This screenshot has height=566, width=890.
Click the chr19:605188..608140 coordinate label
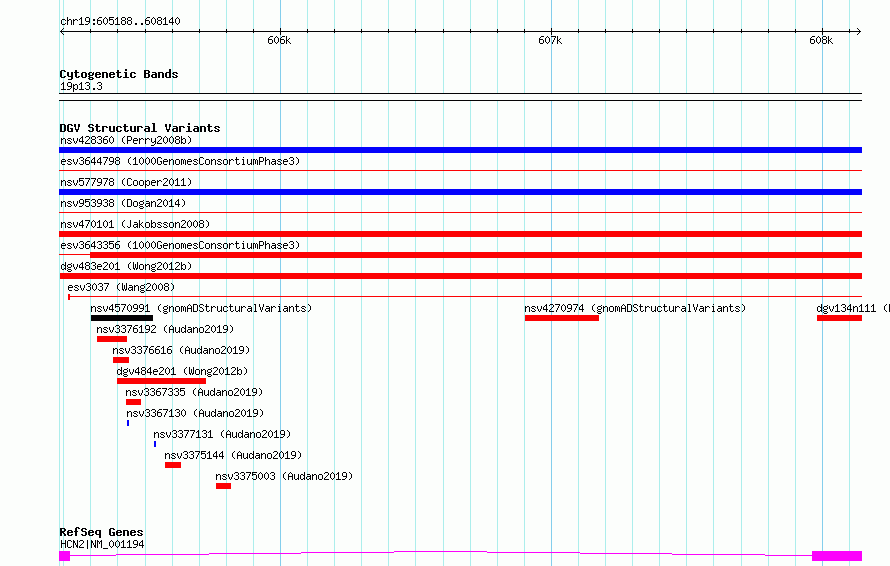pos(120,21)
